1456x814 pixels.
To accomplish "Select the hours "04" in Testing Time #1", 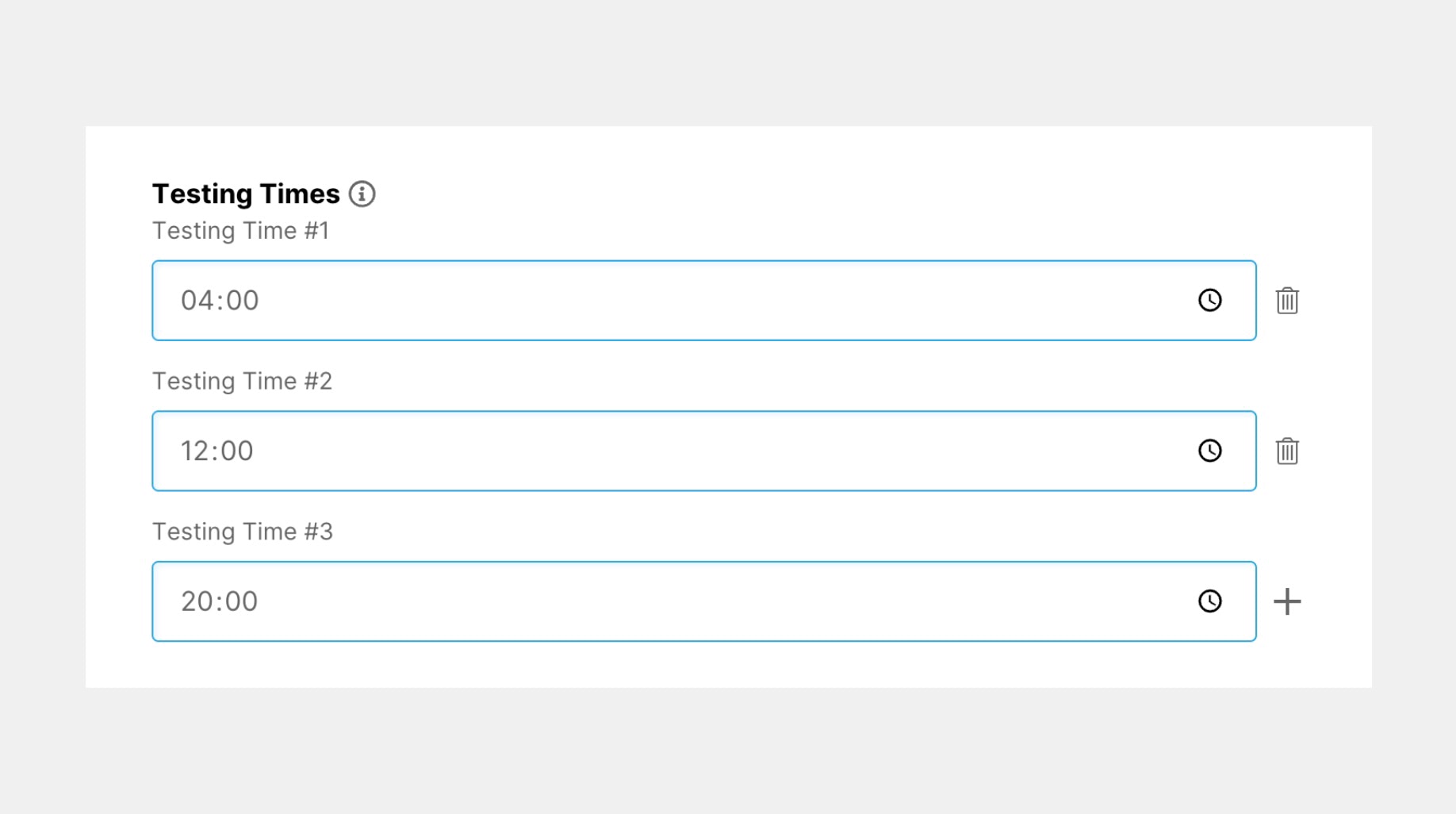I will (197, 301).
